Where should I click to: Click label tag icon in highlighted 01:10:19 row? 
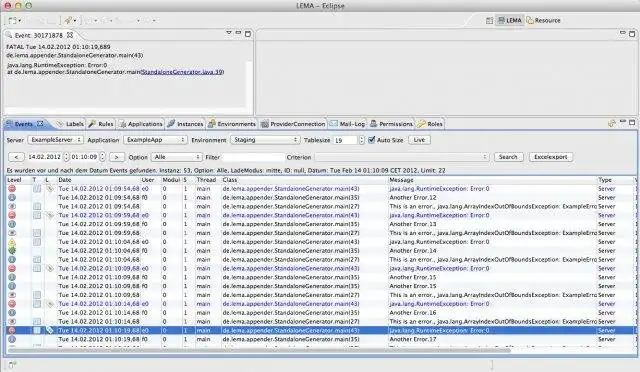(49, 330)
